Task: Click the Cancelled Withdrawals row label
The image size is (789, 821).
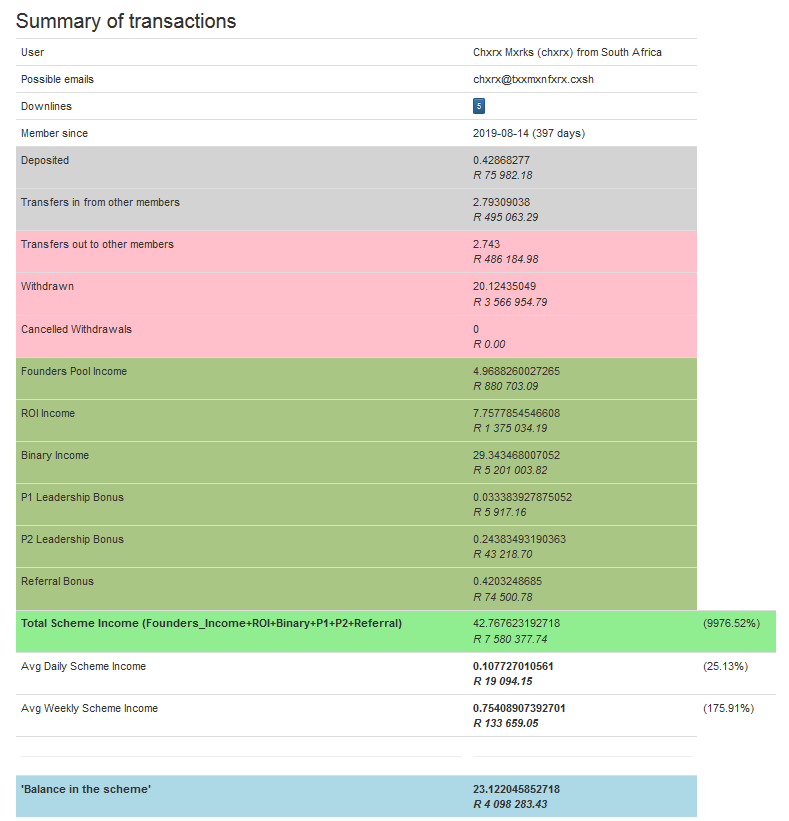Action: tap(76, 329)
